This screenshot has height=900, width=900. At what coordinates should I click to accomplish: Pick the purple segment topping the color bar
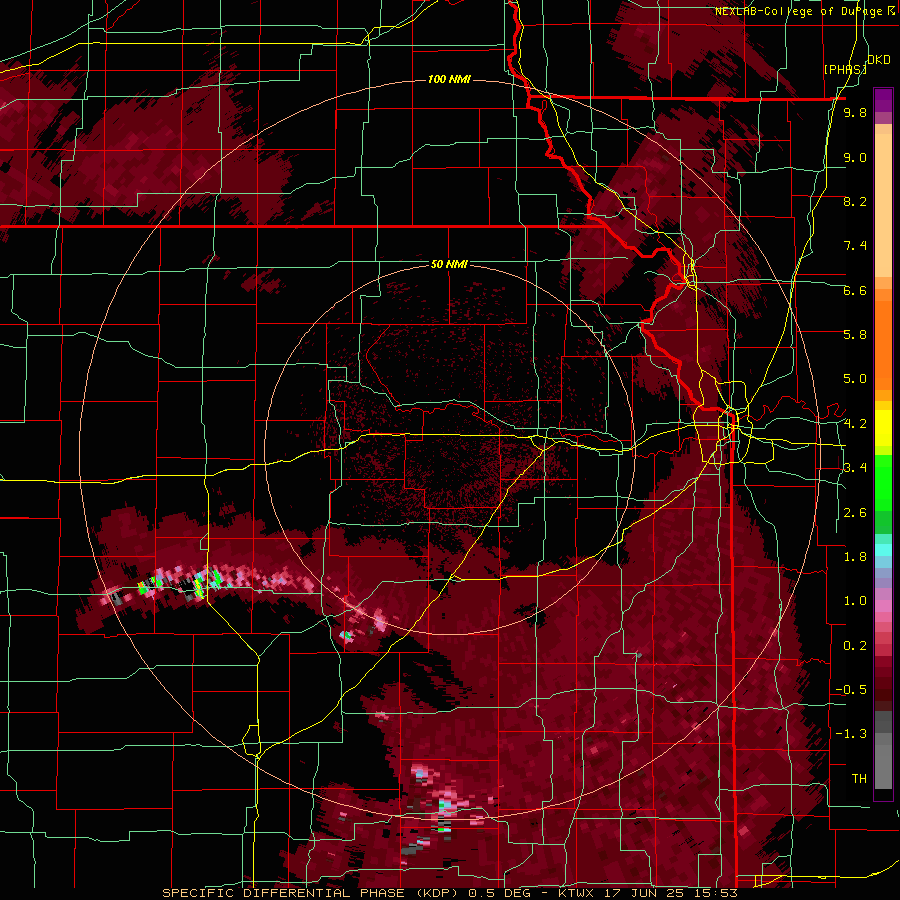[x=883, y=100]
